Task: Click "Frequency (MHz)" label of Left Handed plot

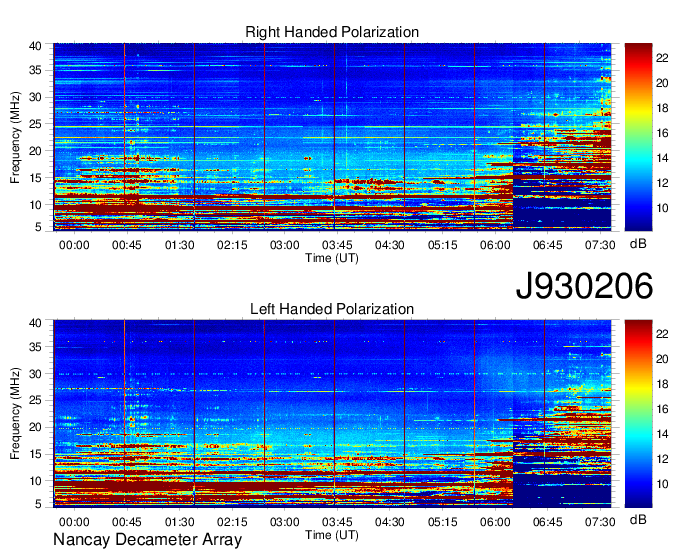Action: tap(15, 414)
